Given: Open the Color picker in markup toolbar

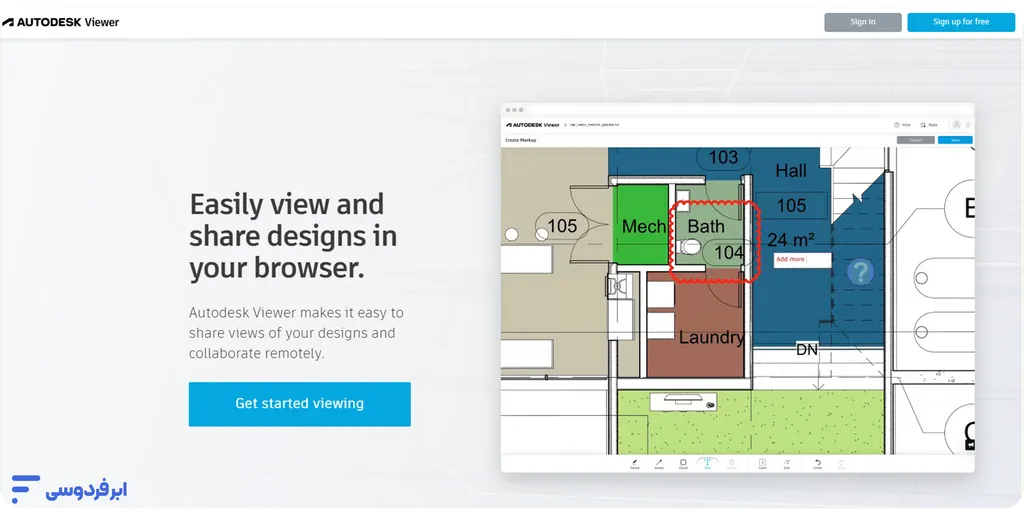Looking at the screenshot, I should (762, 464).
